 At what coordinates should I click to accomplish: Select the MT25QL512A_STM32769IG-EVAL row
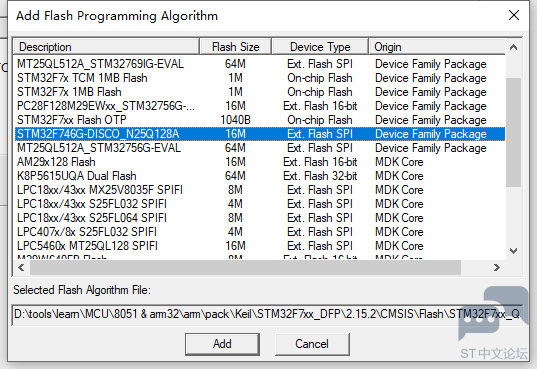[x=260, y=64]
